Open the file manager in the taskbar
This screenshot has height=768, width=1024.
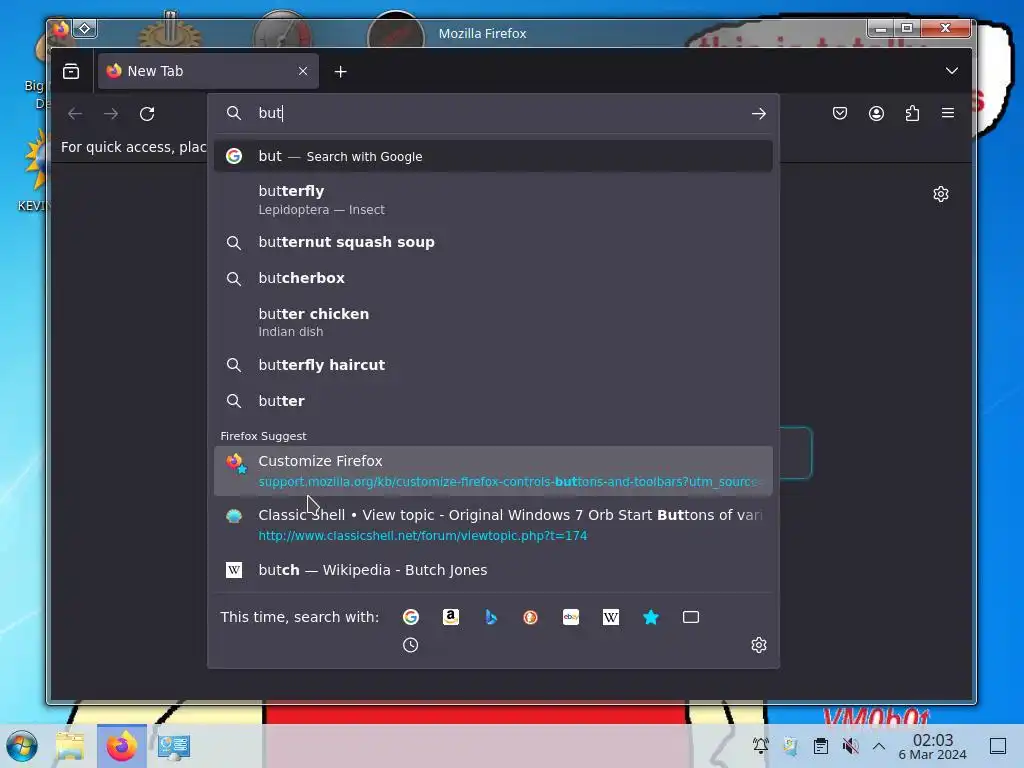click(70, 746)
